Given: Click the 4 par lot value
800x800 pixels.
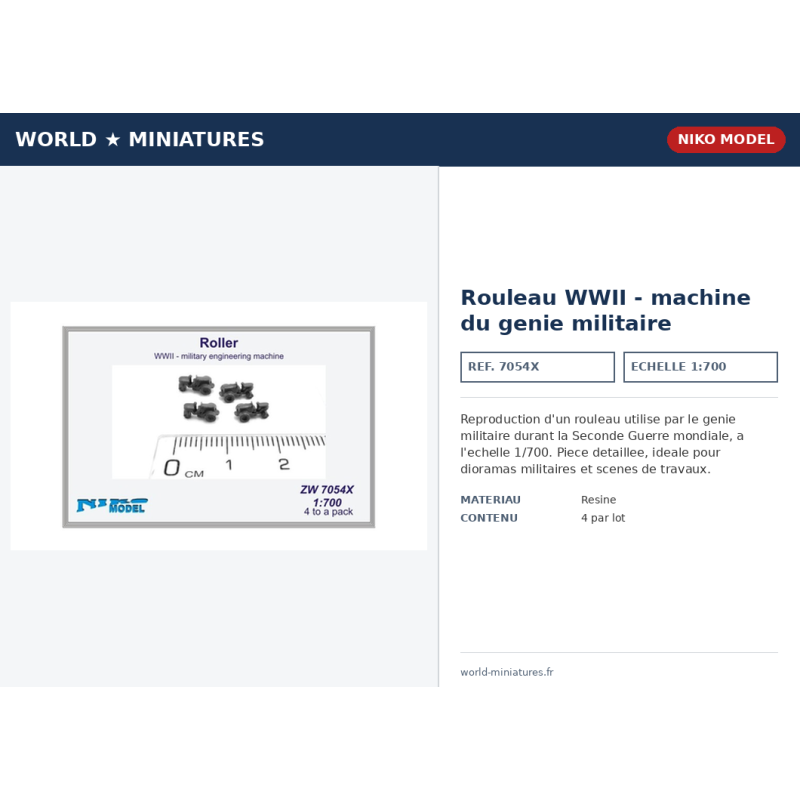Looking at the screenshot, I should click(x=603, y=518).
